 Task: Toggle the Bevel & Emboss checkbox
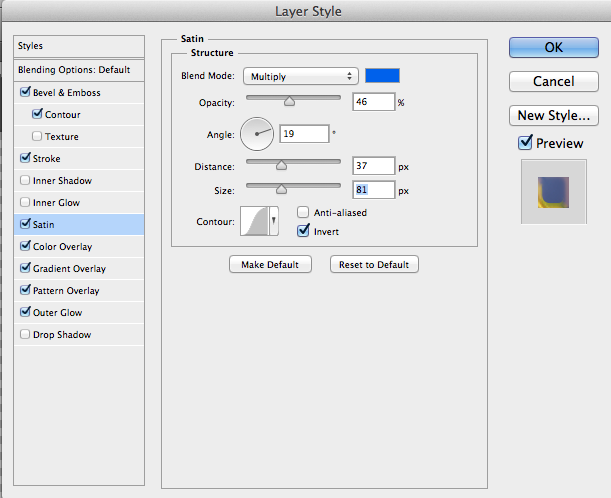[25, 92]
